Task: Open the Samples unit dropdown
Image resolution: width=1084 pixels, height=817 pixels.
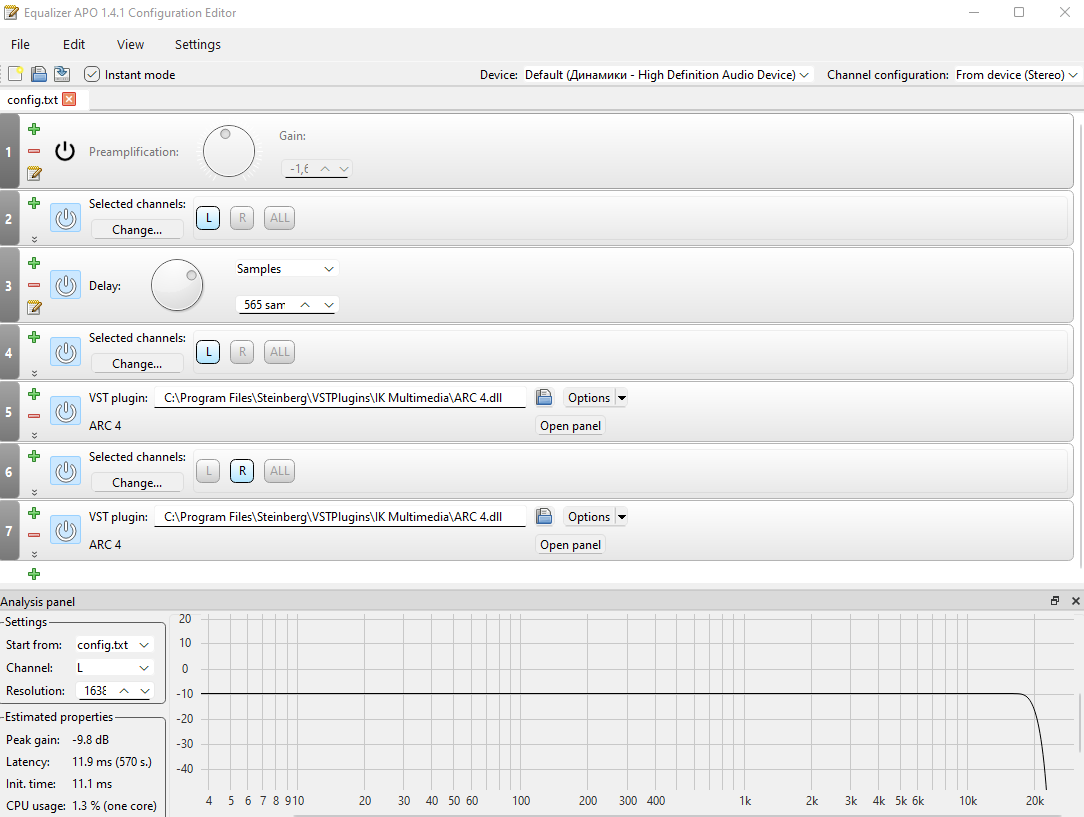Action: 286,268
